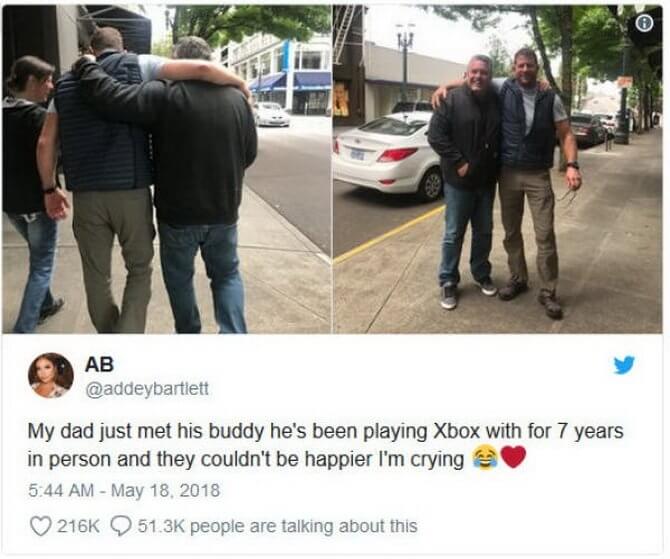Viewport: 670px width, 559px height.
Task: Open the left photo of men walking away
Action: 166,169
